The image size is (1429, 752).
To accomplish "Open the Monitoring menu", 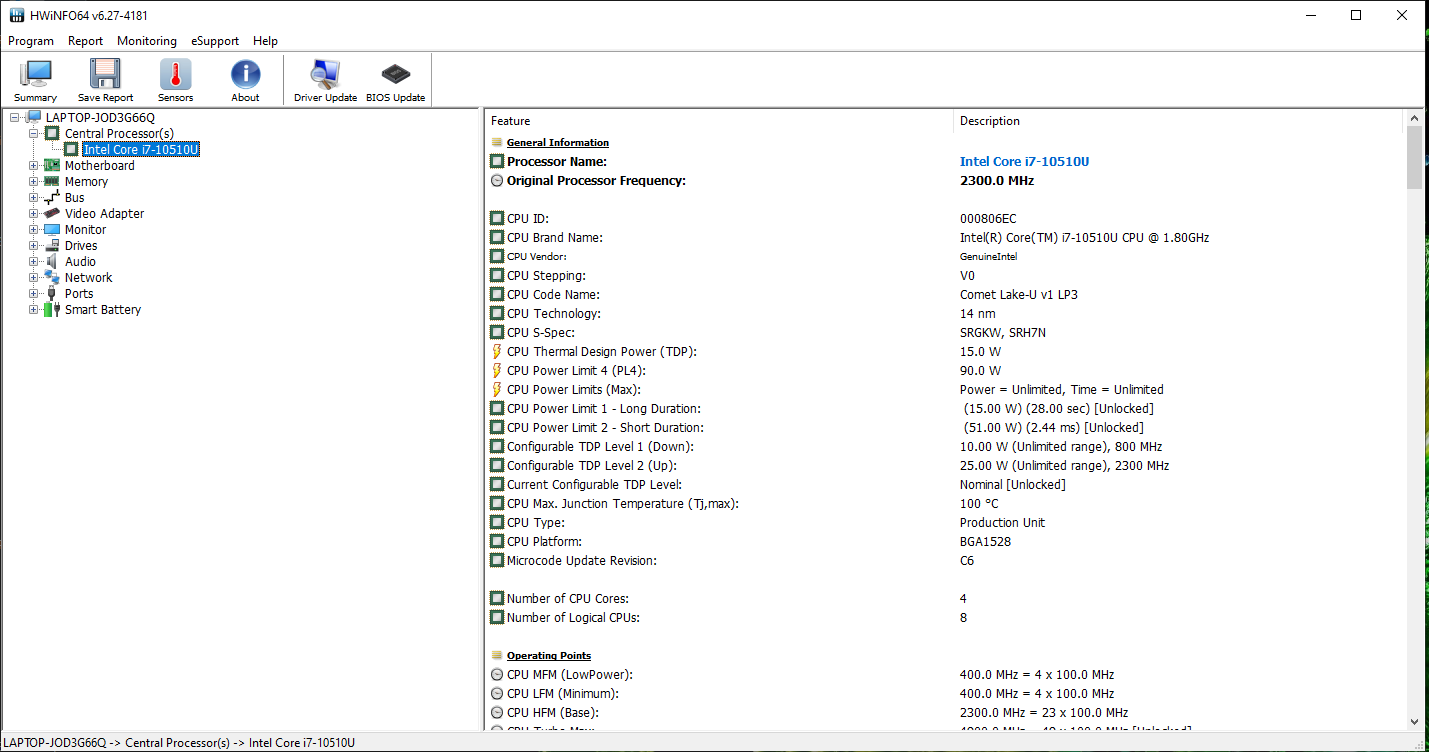I will point(146,41).
